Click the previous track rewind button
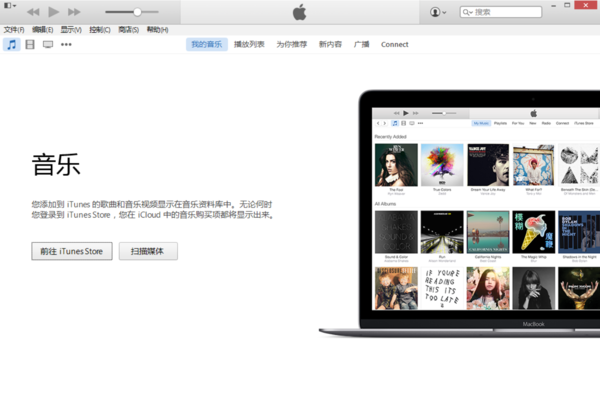The height and width of the screenshot is (395, 600). [33, 12]
